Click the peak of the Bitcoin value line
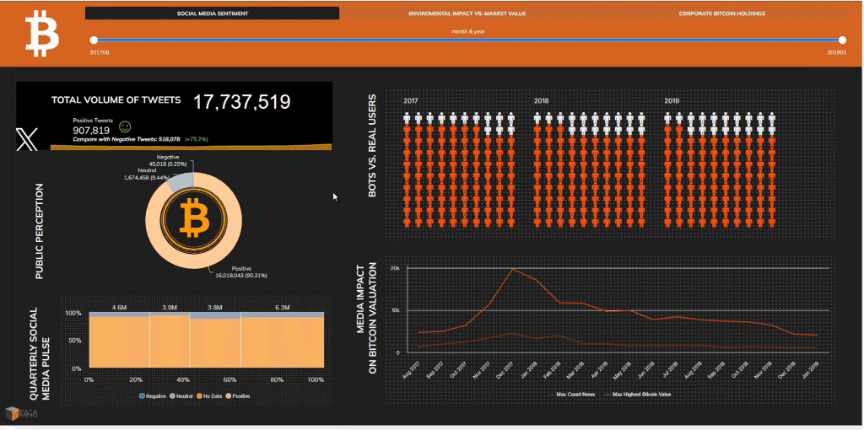This screenshot has height=430, width=864. click(x=513, y=268)
